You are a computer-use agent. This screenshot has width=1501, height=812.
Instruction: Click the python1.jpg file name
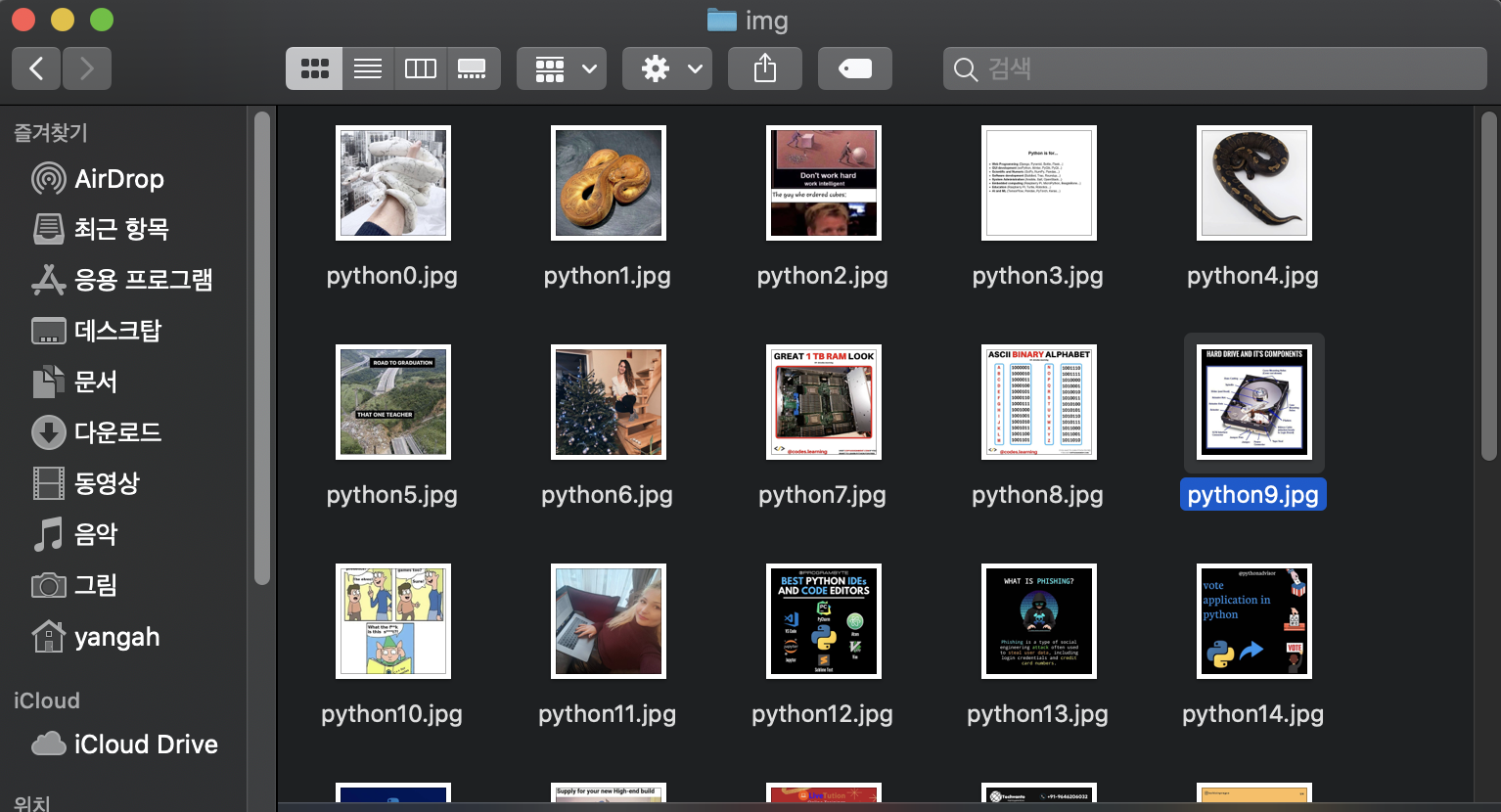click(608, 276)
